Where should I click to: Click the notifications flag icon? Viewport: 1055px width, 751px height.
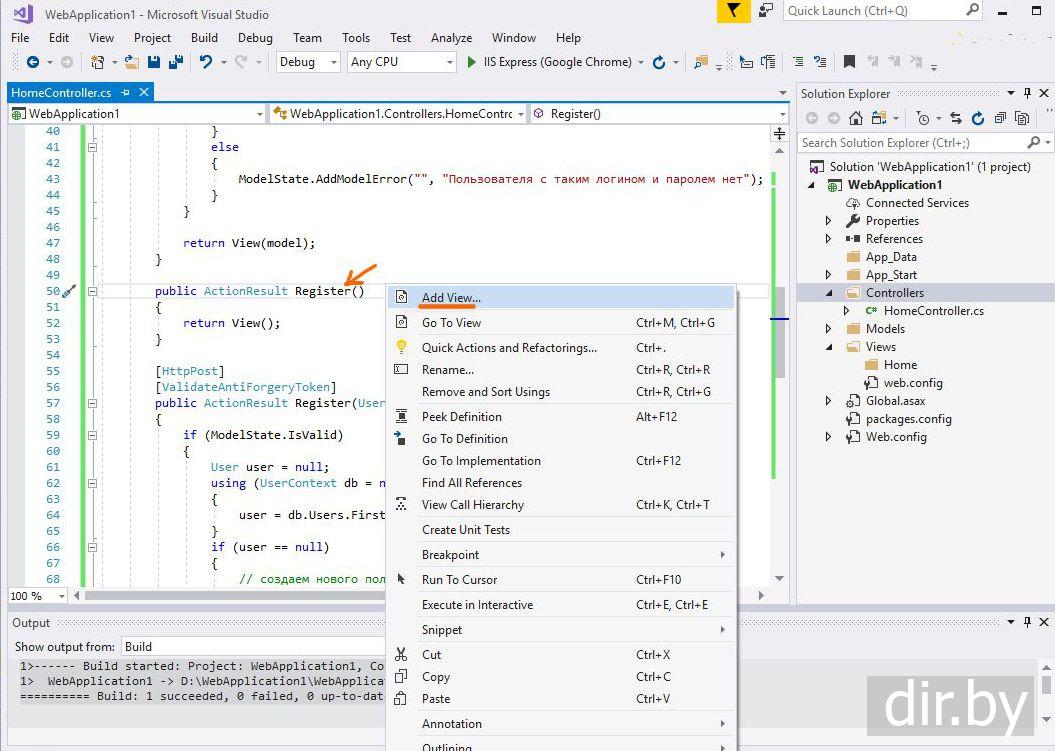click(735, 11)
